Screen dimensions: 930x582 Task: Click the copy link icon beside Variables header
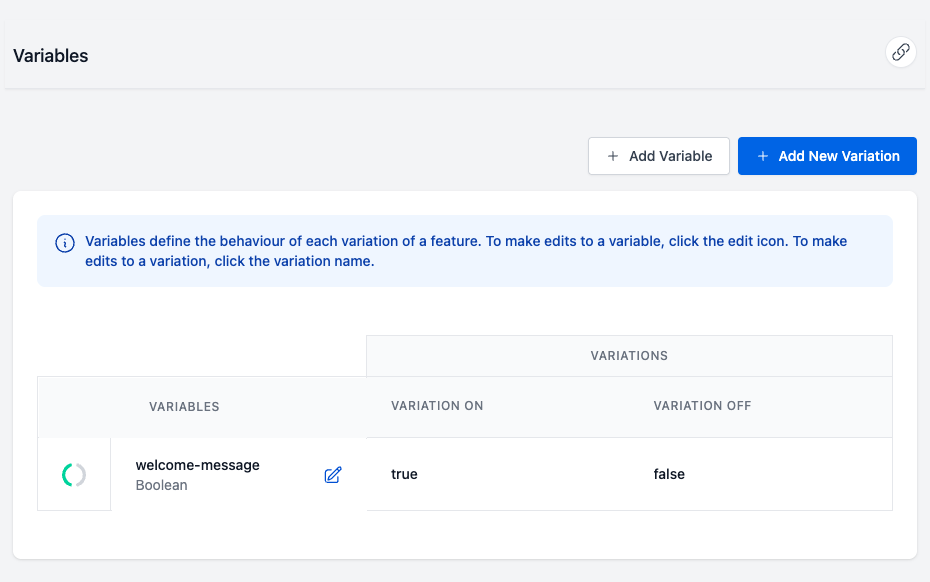[x=901, y=52]
